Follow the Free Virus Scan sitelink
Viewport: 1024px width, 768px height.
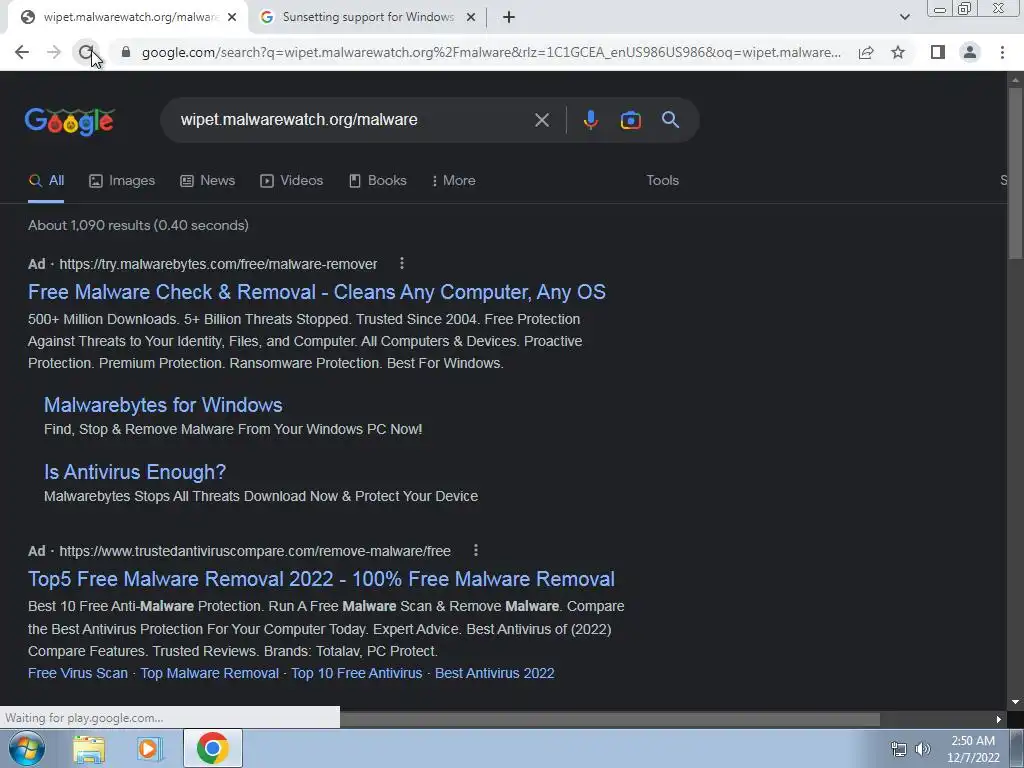point(78,673)
